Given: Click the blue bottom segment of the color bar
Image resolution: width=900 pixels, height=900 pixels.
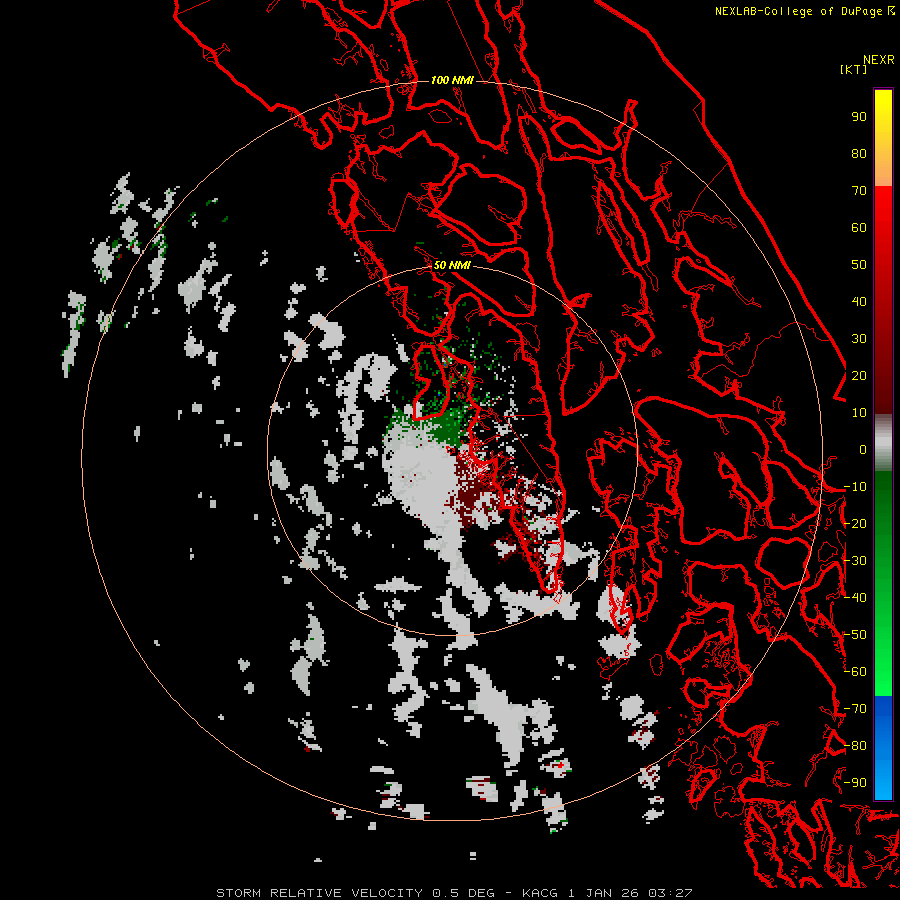Looking at the screenshot, I should click(883, 748).
